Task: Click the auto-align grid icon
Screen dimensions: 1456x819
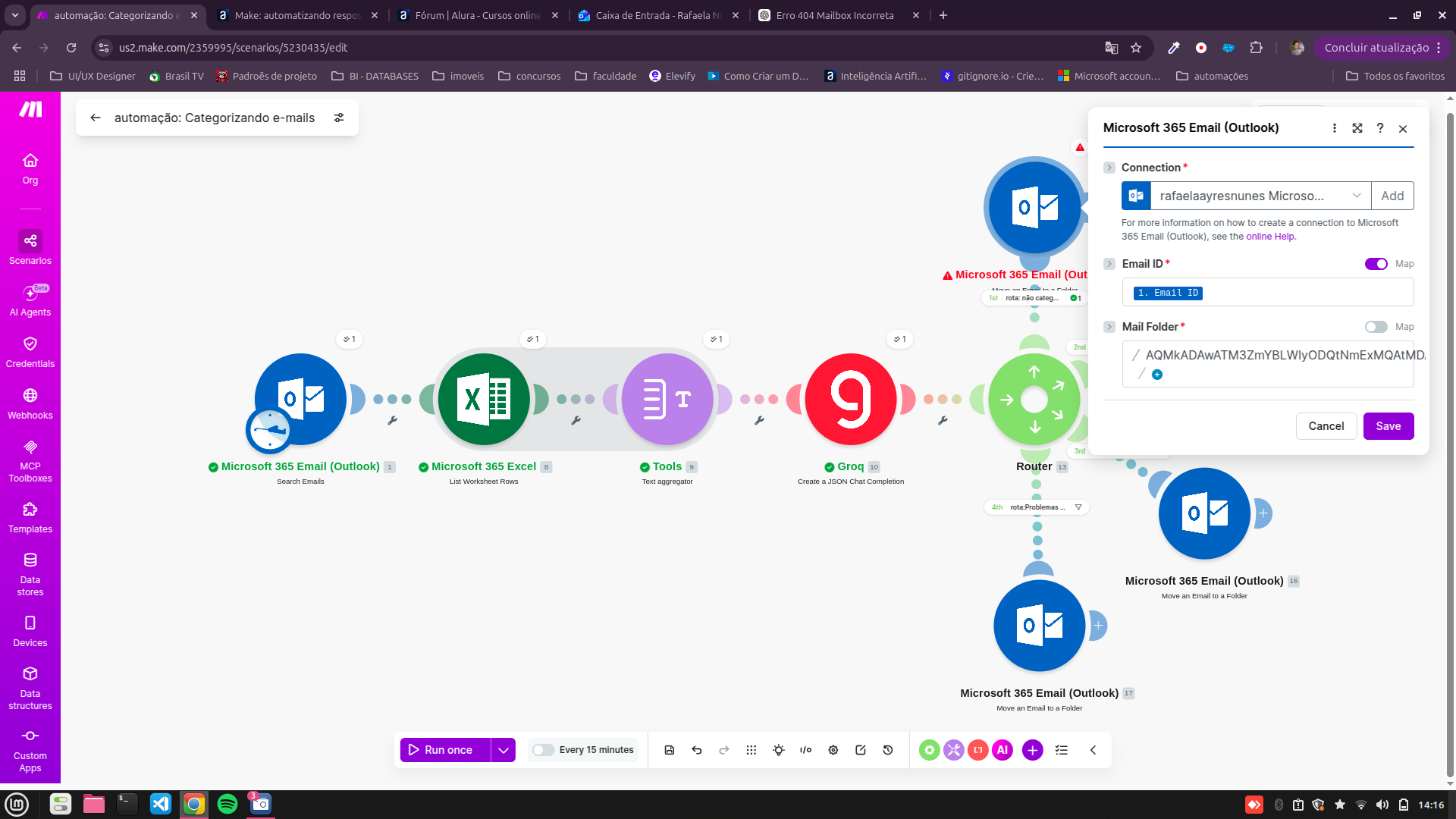Action: (752, 750)
